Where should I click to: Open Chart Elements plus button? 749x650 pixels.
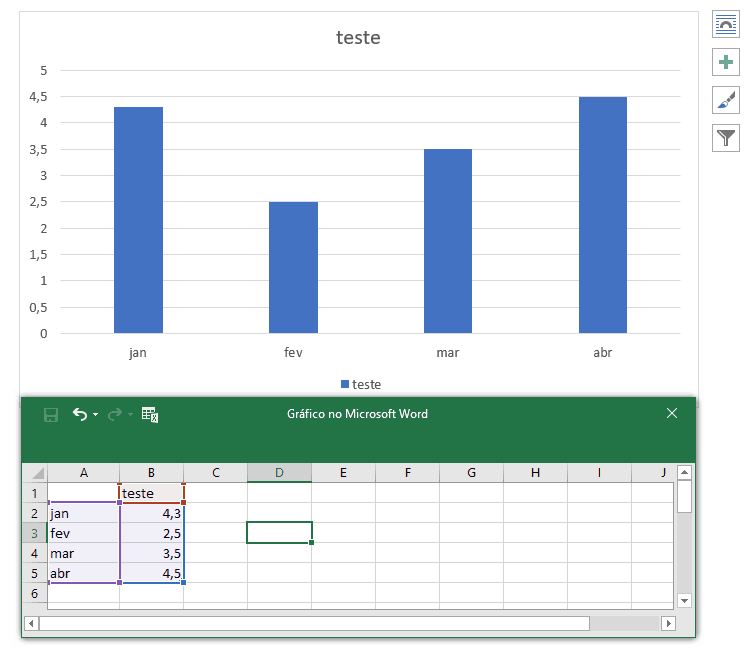coord(725,62)
